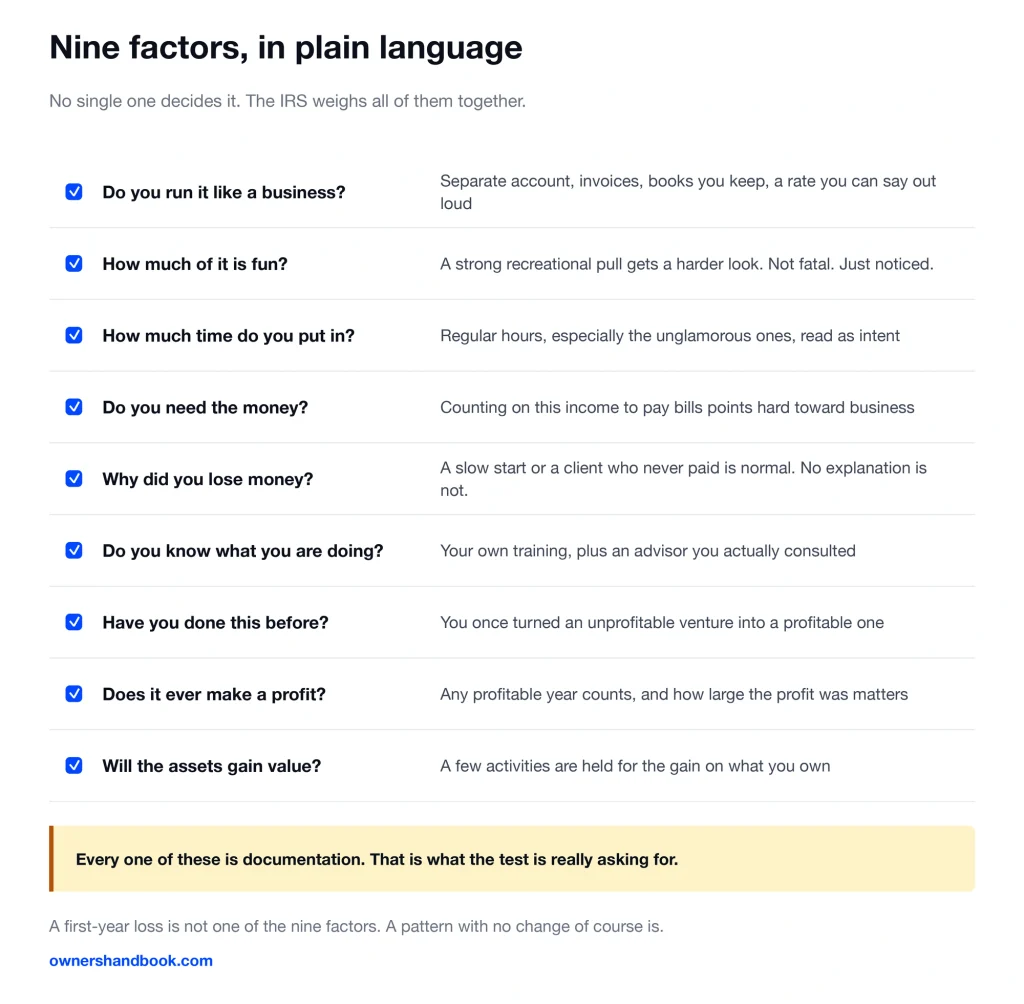Select the yellow documentation callout box
The height and width of the screenshot is (1004, 1024).
(512, 859)
